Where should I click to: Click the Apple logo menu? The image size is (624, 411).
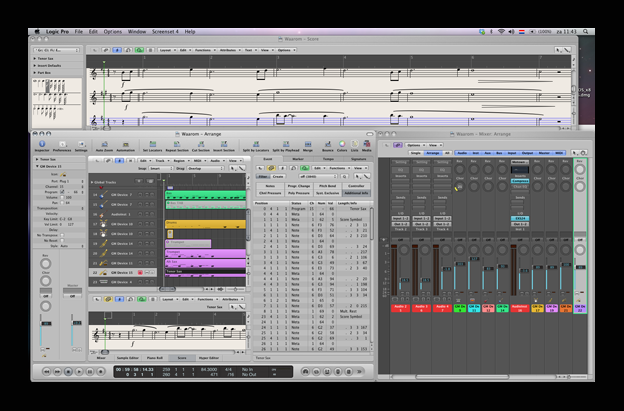click(37, 31)
